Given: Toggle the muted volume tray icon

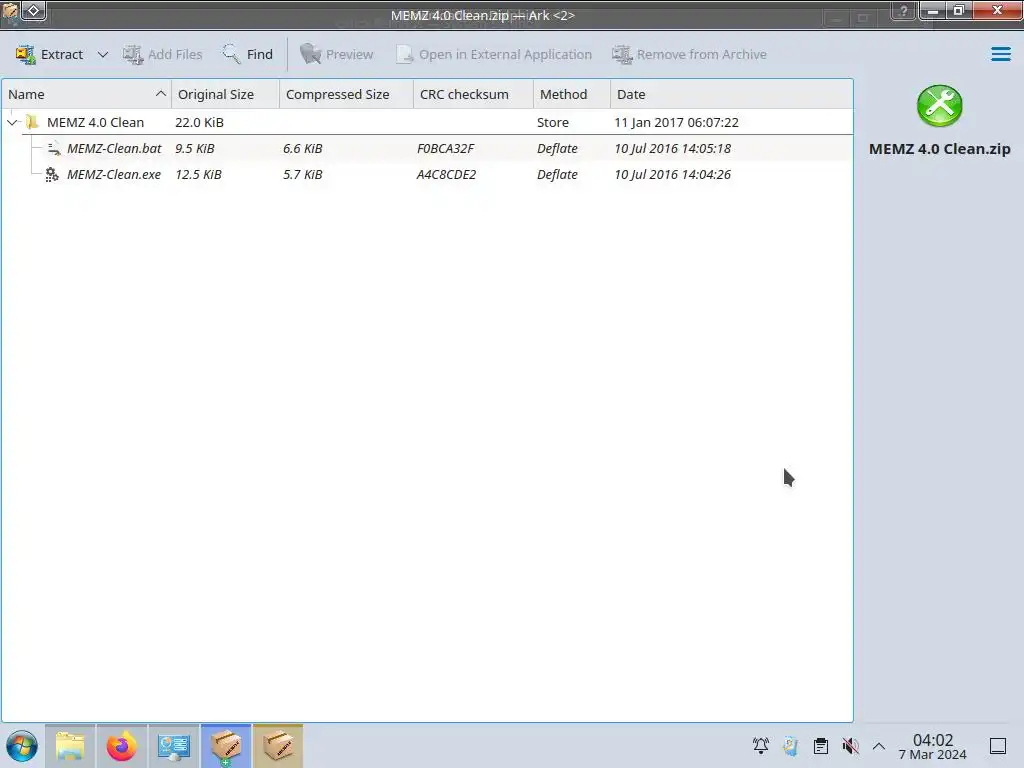Looking at the screenshot, I should (x=850, y=746).
